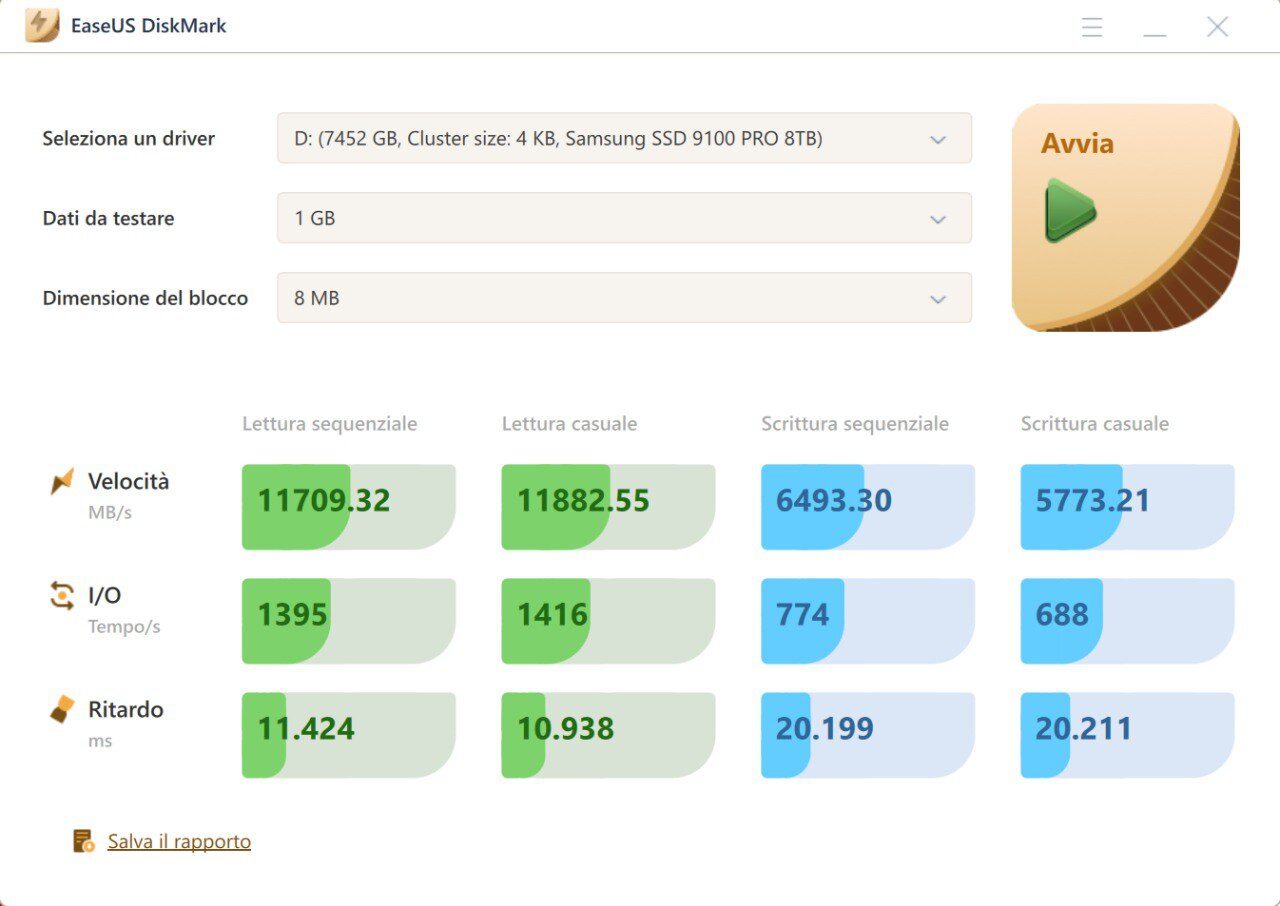Click the random write I/O value 688
Image resolution: width=1280 pixels, height=906 pixels.
coord(1127,621)
